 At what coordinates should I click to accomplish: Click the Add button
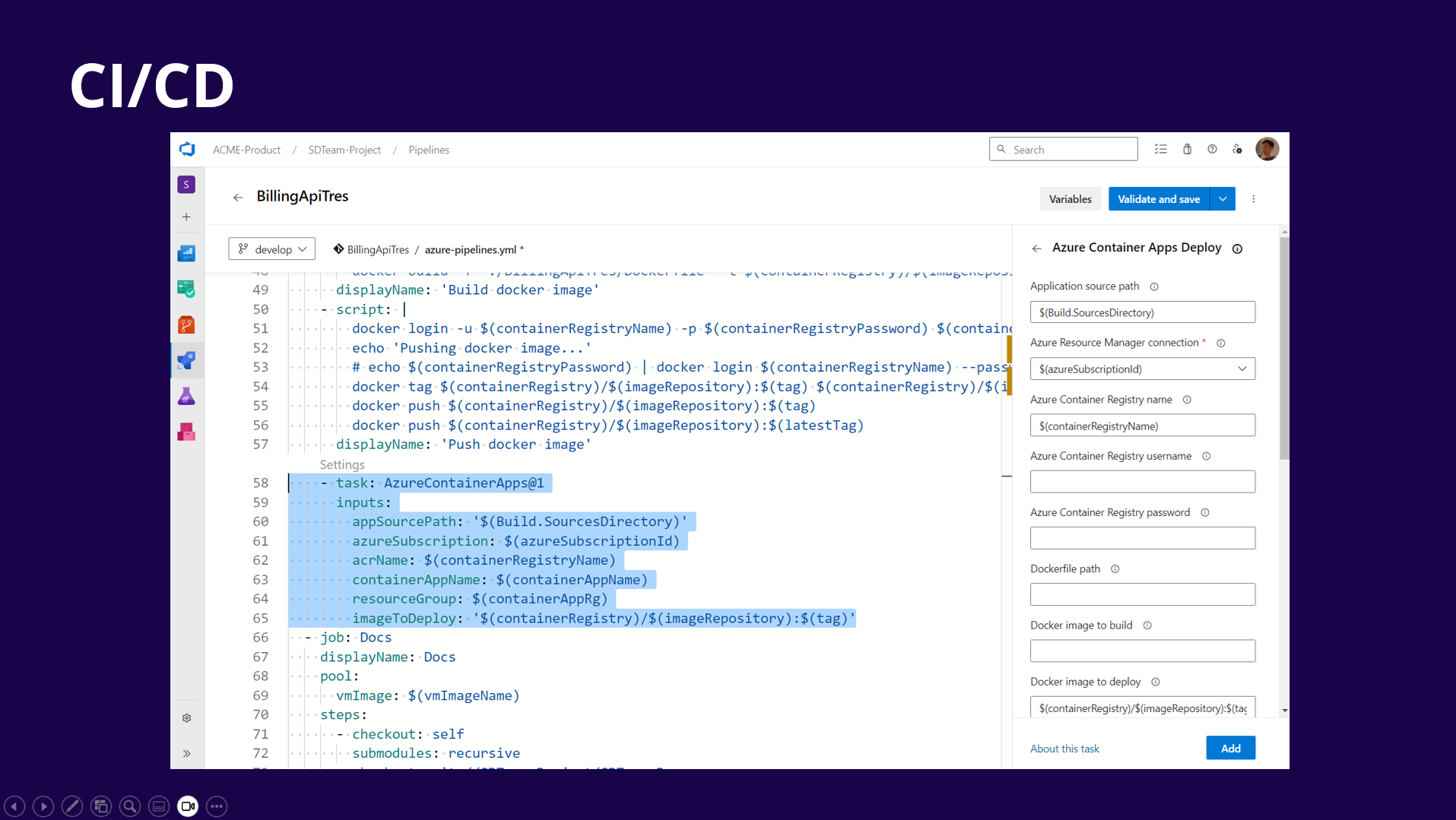(1230, 749)
